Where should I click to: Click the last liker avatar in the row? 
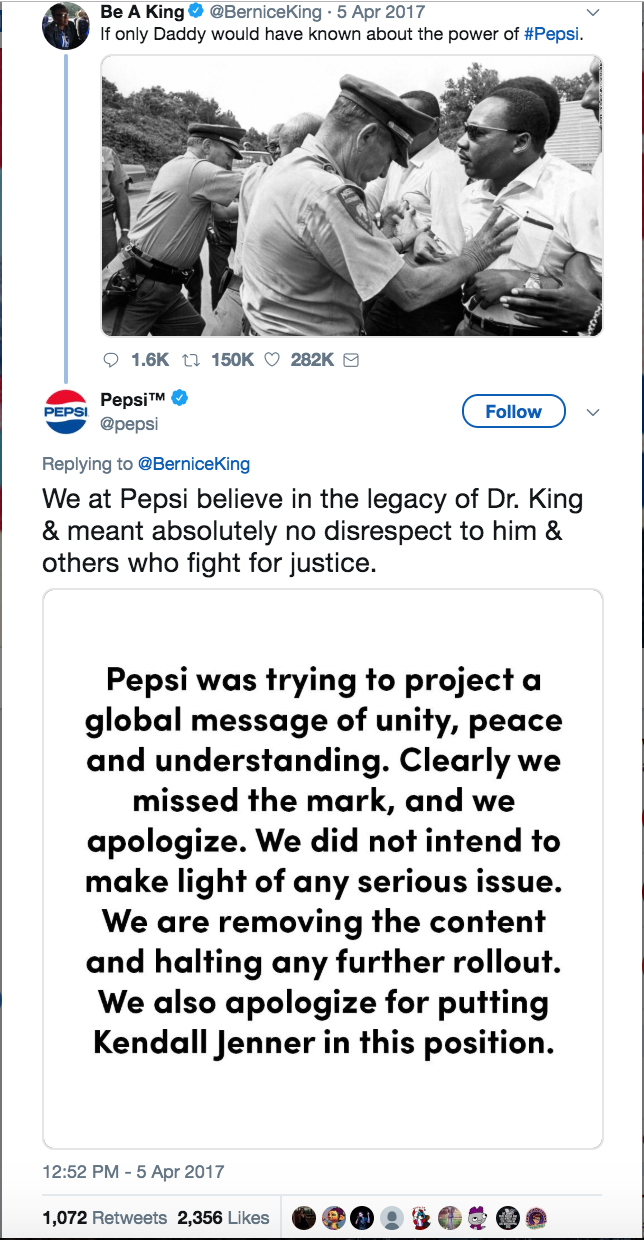click(537, 1217)
